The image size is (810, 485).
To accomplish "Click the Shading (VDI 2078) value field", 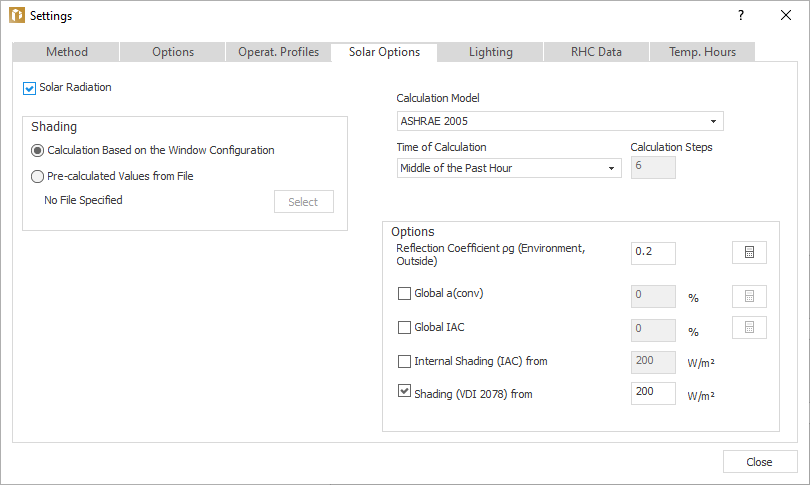I will click(x=653, y=393).
